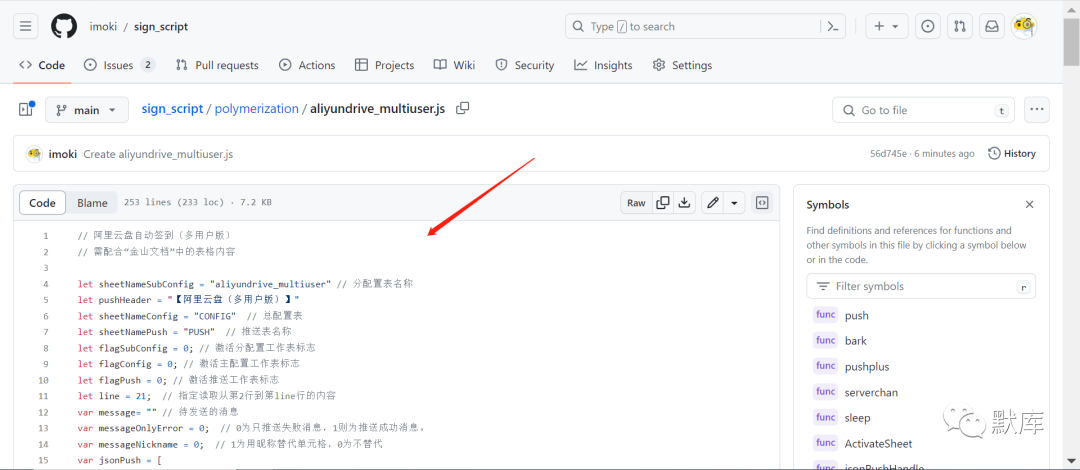The height and width of the screenshot is (470, 1080).
Task: View the file History
Action: click(x=1012, y=154)
